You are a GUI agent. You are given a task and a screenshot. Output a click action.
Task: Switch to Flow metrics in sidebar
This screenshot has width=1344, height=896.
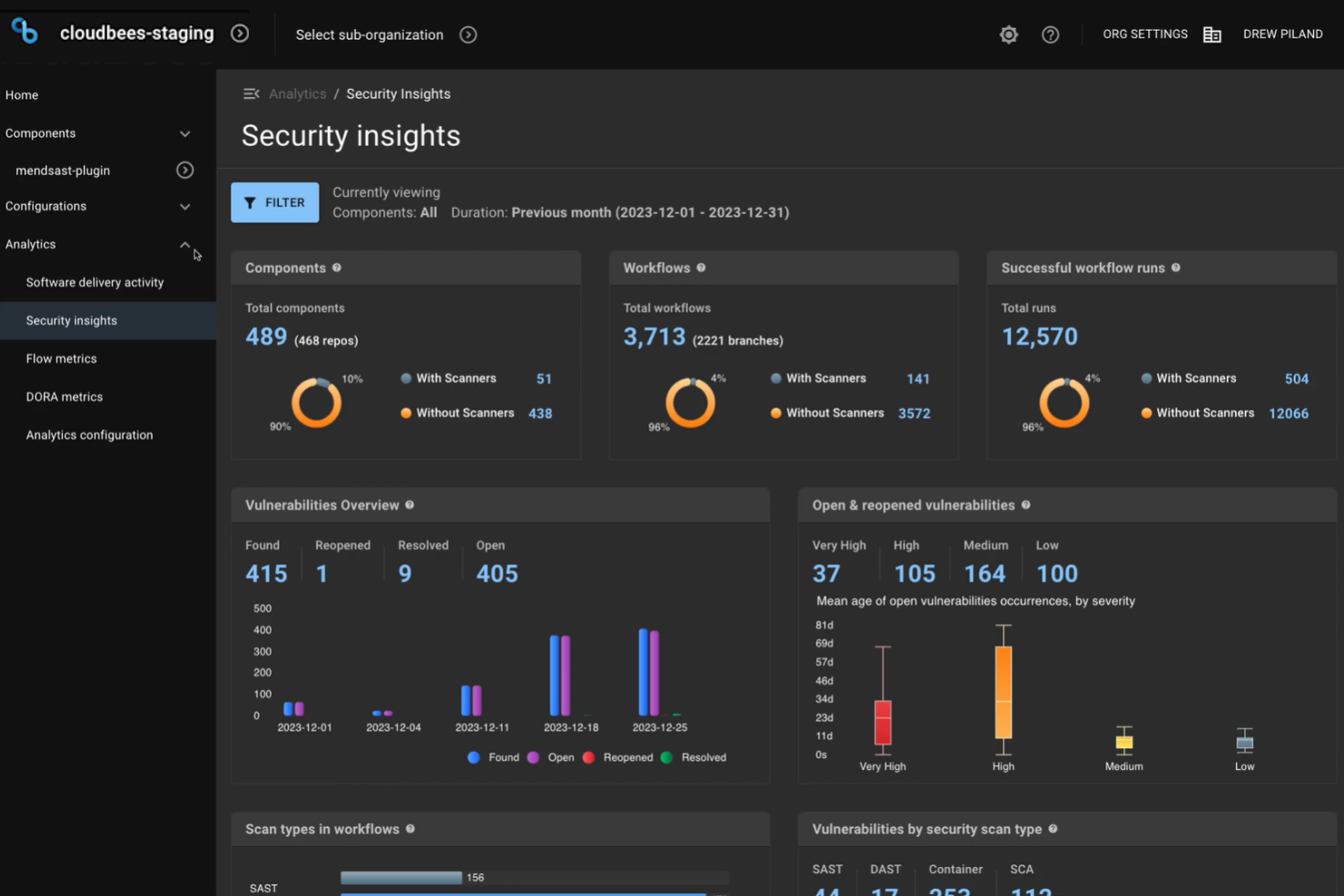point(61,358)
